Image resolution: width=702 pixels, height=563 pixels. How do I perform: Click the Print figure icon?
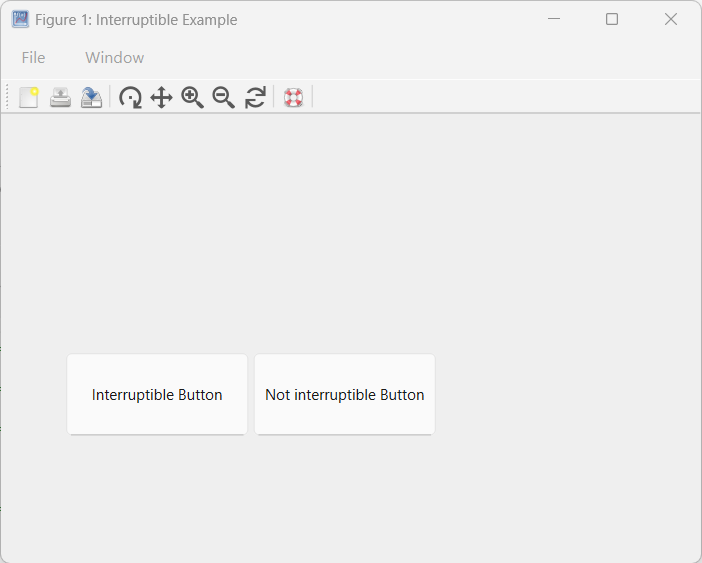(60, 97)
